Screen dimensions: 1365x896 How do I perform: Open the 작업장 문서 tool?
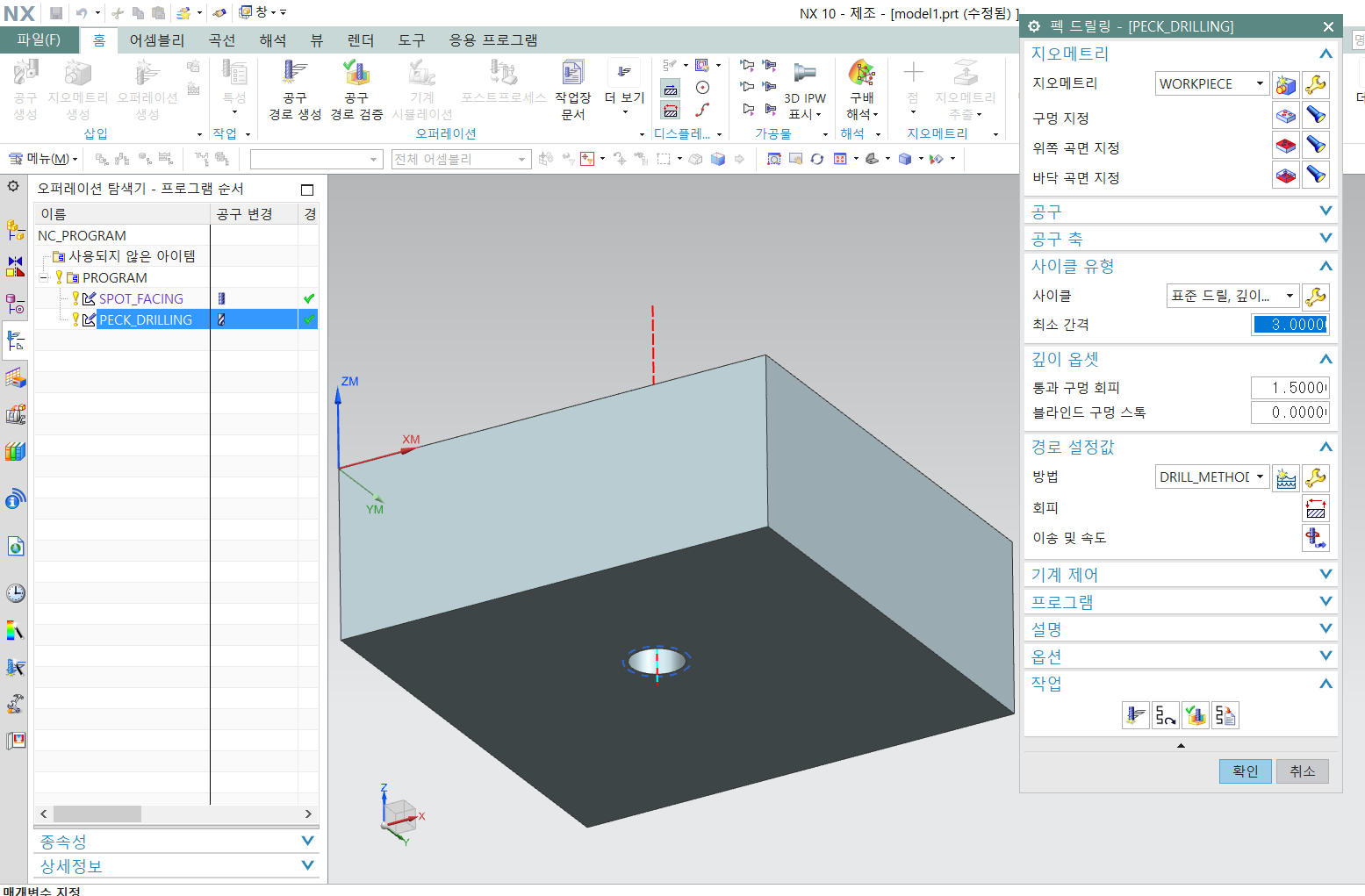pos(572,90)
